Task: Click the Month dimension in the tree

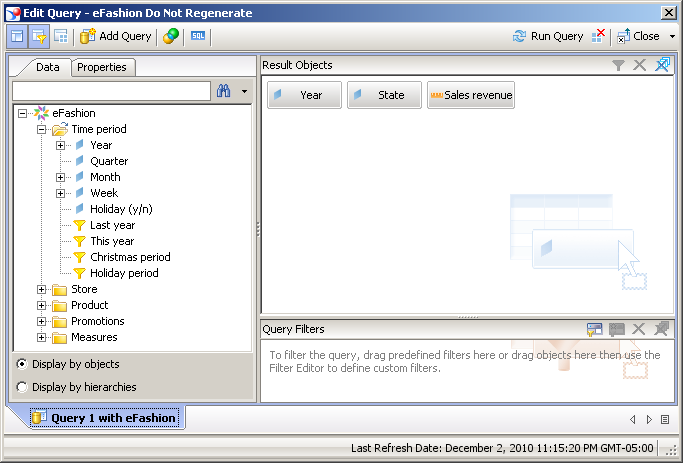Action: (105, 177)
